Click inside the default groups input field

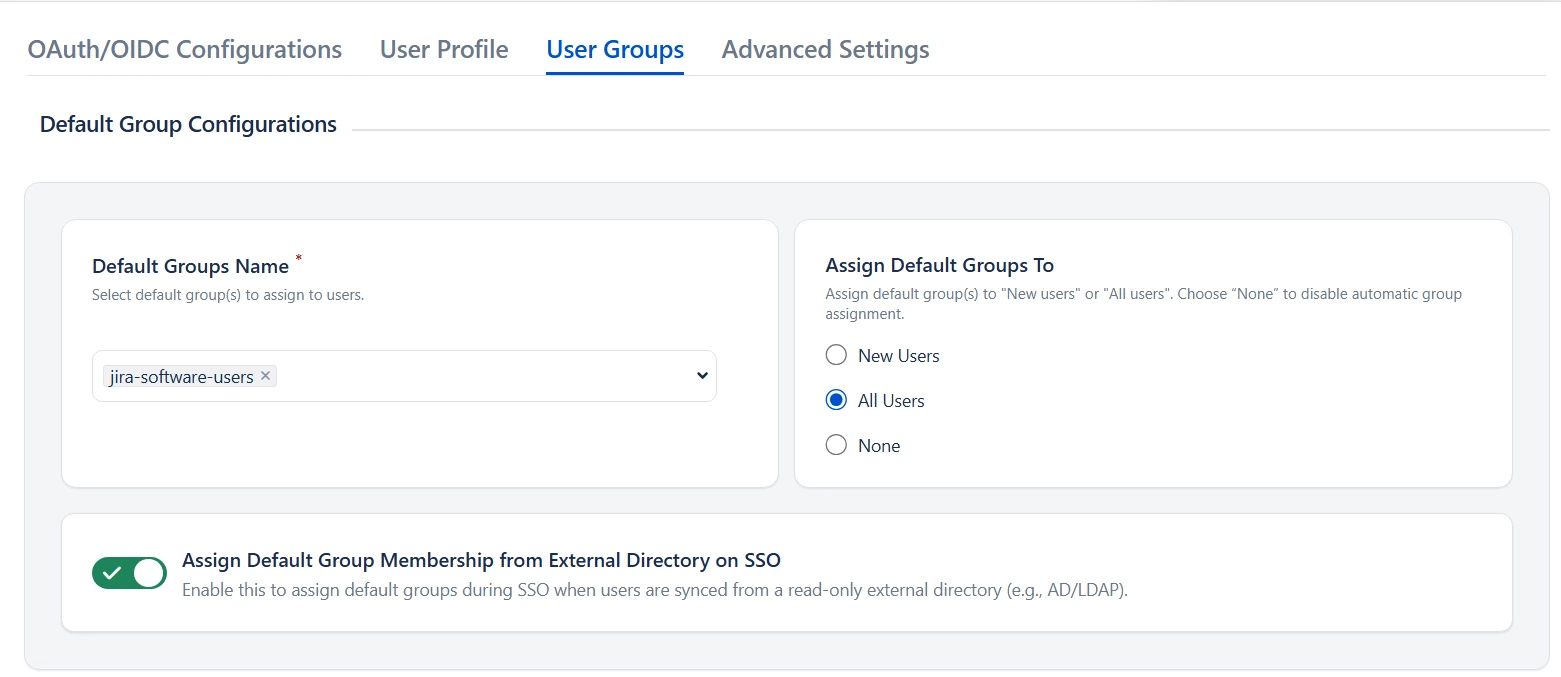click(x=450, y=376)
